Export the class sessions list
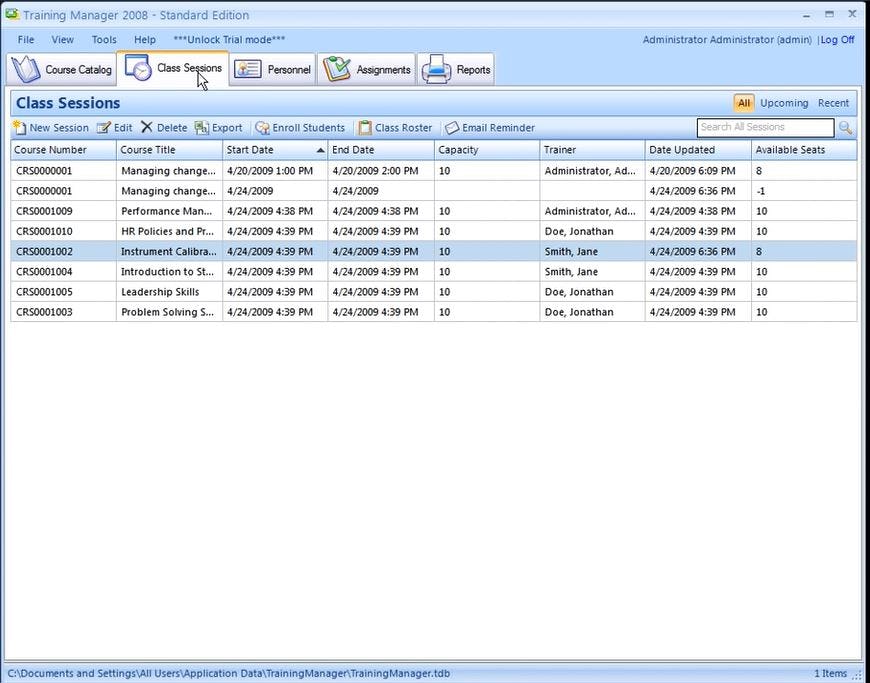Screen dimensions: 870x683 218,127
